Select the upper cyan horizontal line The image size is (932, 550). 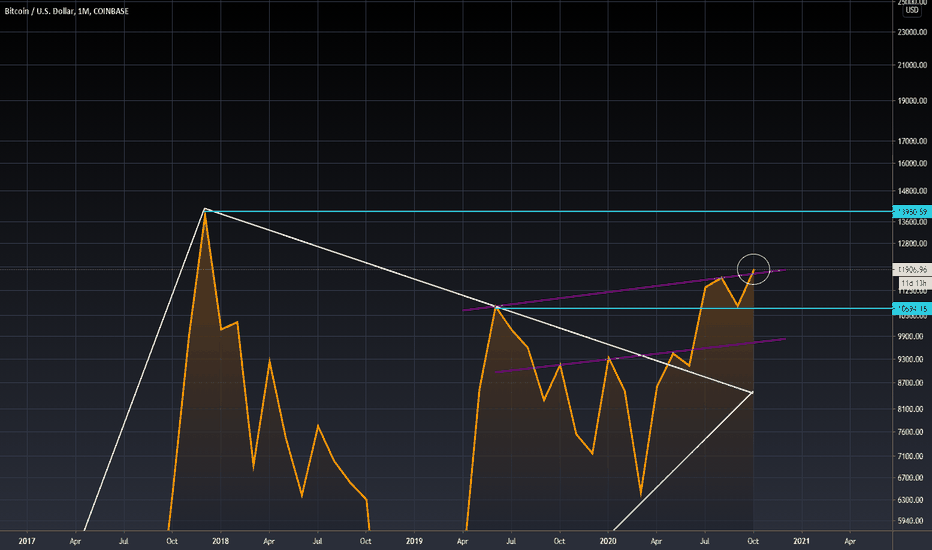(x=547, y=212)
